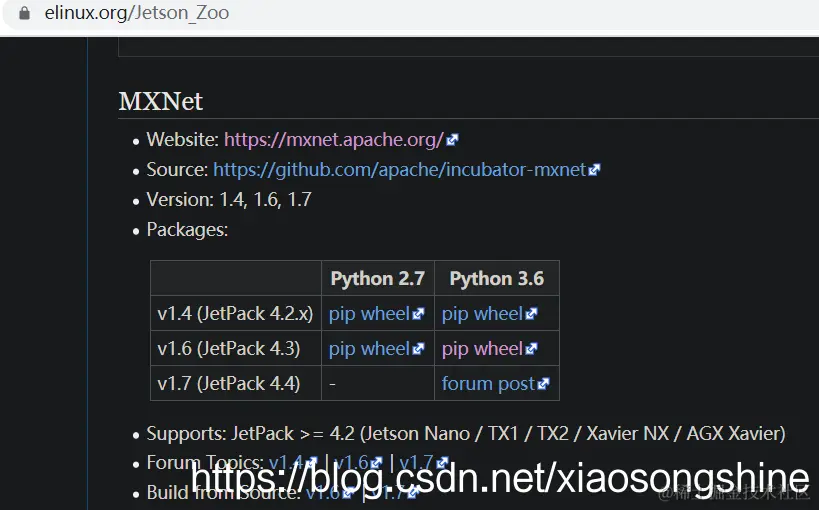This screenshot has height=510, width=819.
Task: Click the Version: 1.4, 1.6, 1.7 line
Action: click(x=229, y=200)
